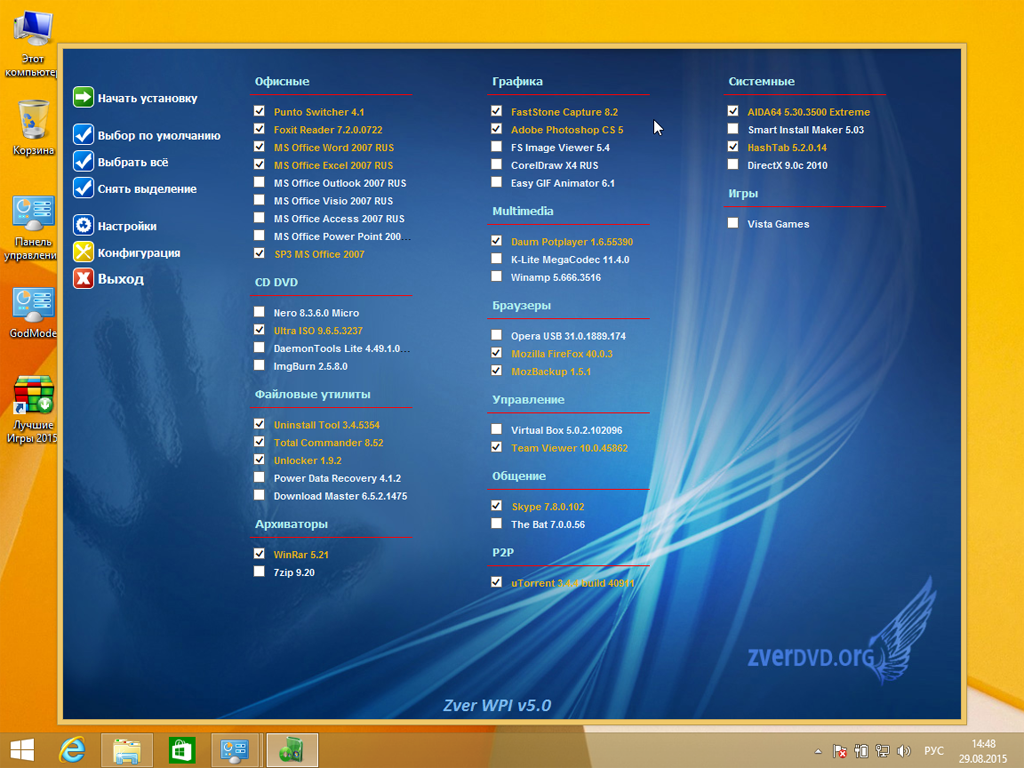Viewport: 1024px width, 768px height.
Task: Click the Mozilla FireFox 40.0.3 label
Action: (561, 354)
